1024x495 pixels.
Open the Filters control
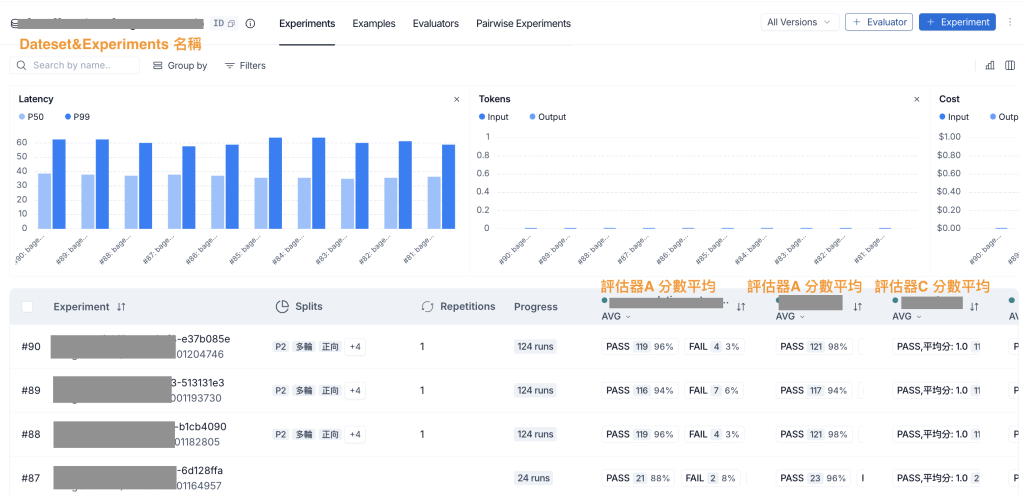pos(245,66)
